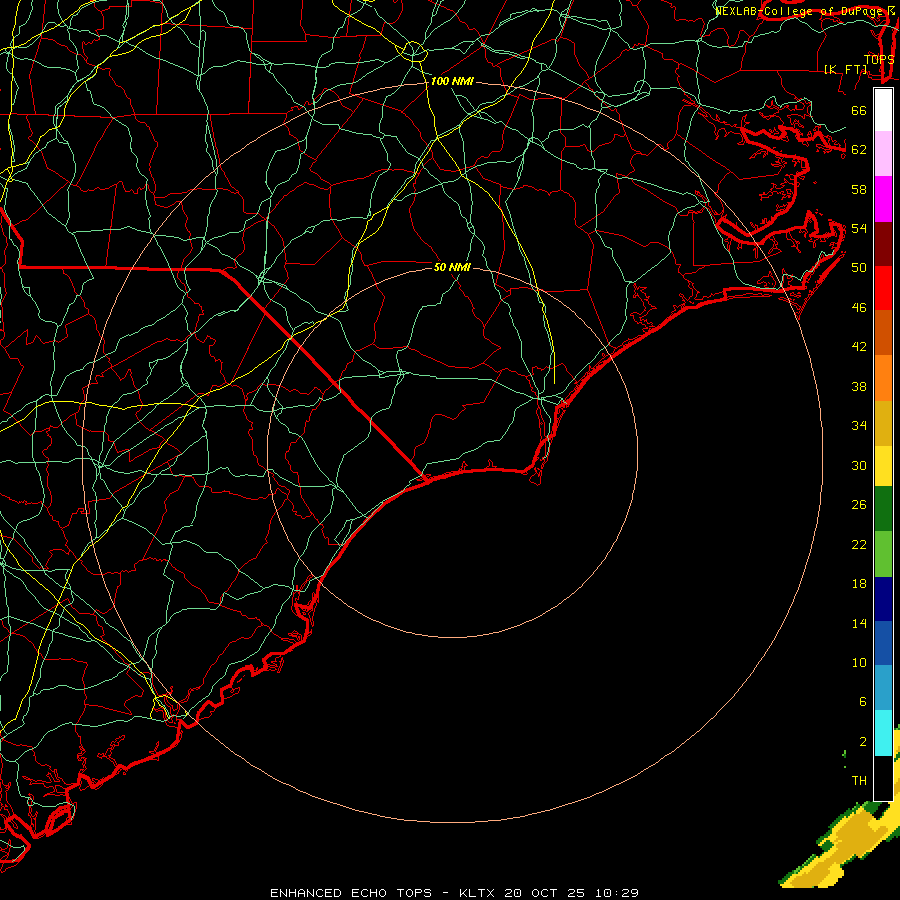Click the '66' legend scale label
This screenshot has height=900, width=900.
click(x=859, y=110)
